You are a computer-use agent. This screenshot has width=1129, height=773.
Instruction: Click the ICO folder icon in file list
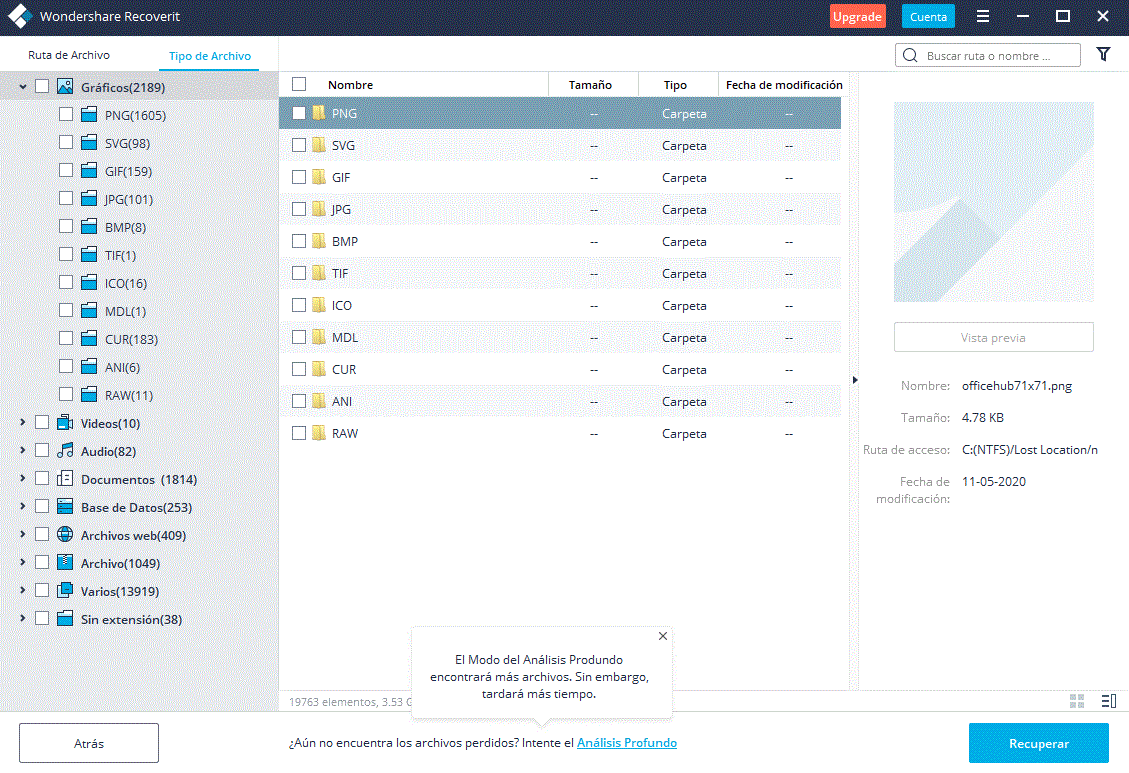click(319, 305)
